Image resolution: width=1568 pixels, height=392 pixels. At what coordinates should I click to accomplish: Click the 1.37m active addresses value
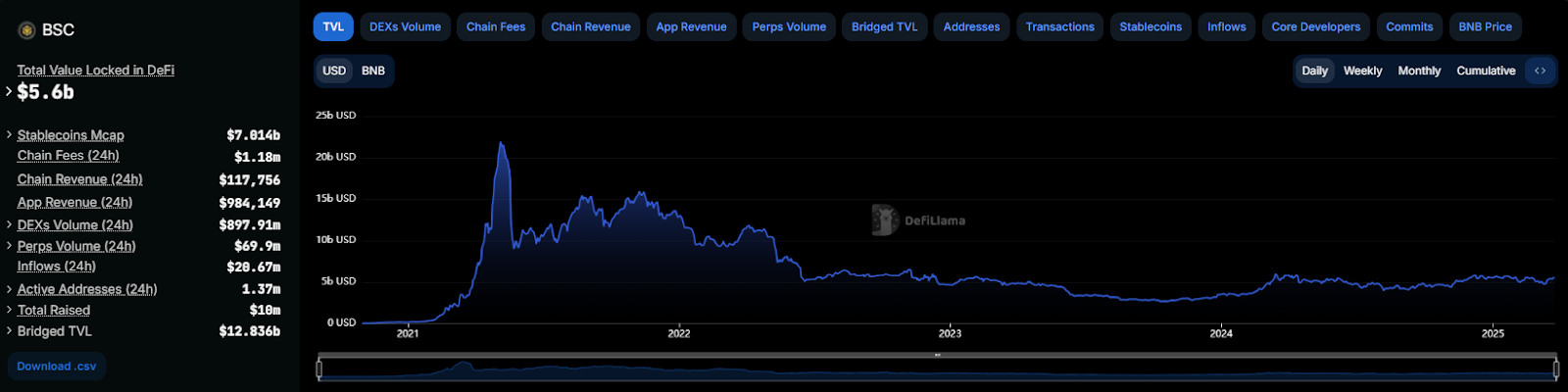[261, 289]
